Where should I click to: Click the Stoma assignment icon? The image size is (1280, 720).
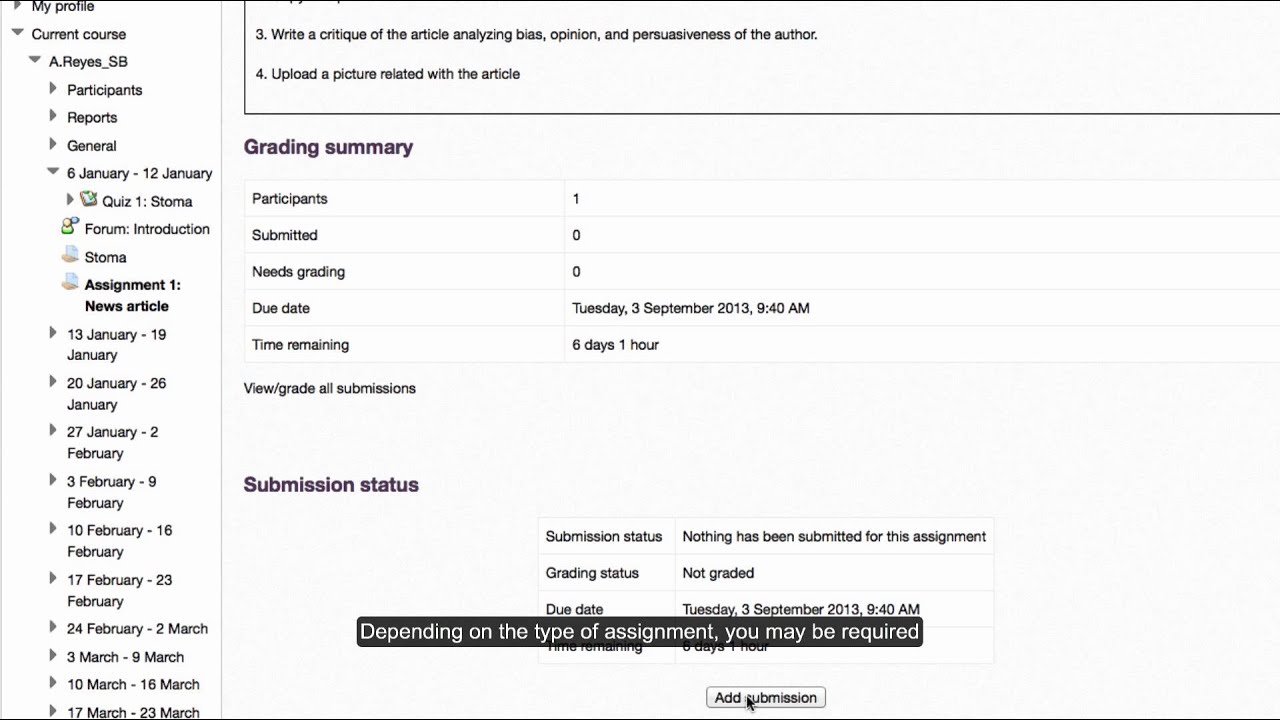point(70,254)
